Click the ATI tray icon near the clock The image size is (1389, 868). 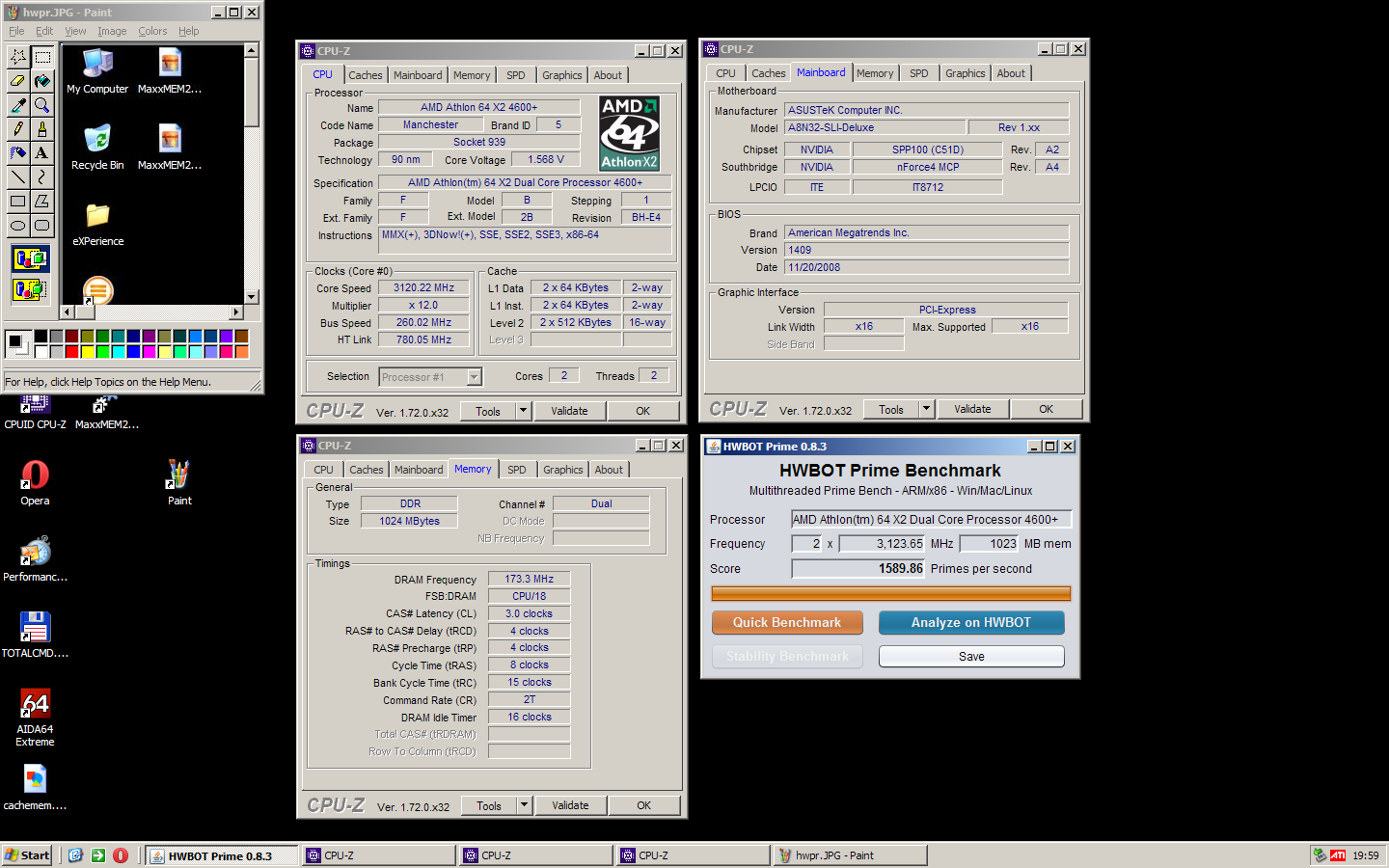pos(1338,855)
